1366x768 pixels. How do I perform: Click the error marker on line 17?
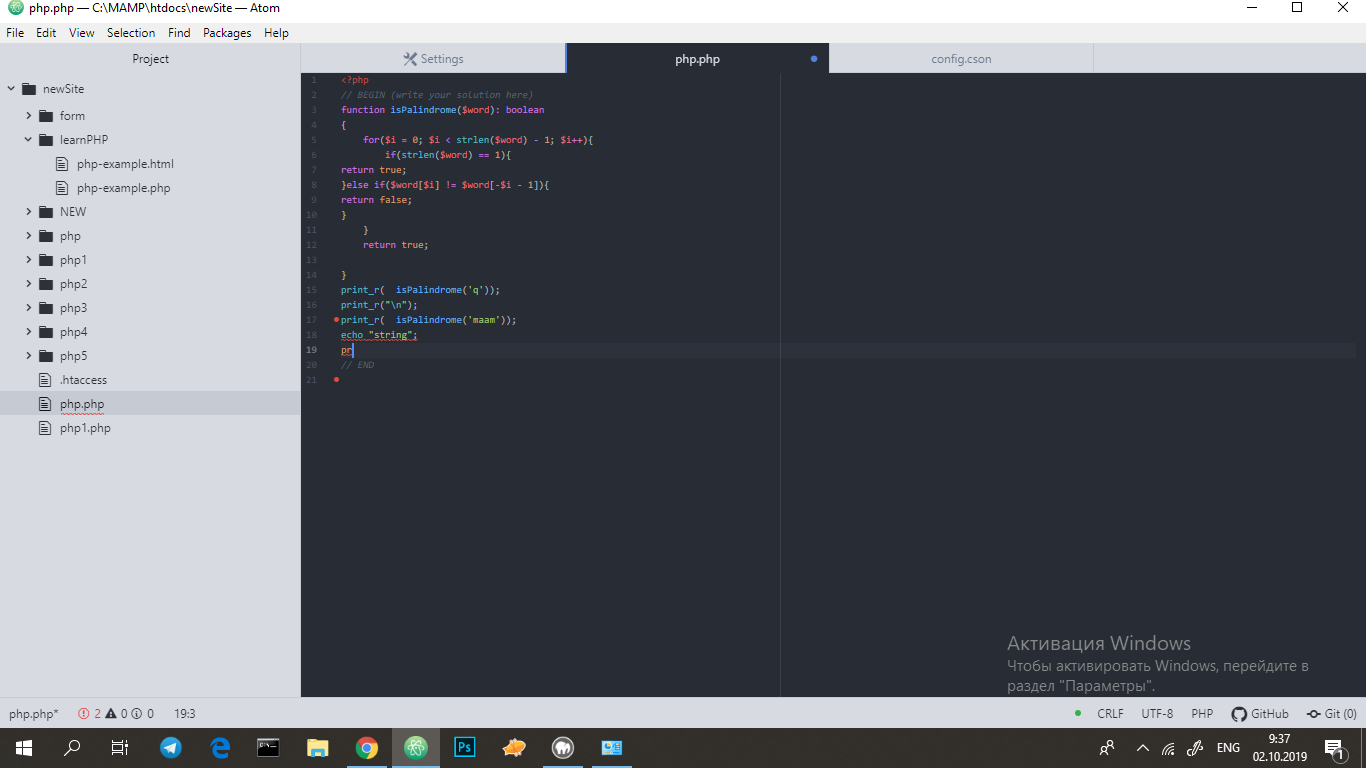click(336, 320)
